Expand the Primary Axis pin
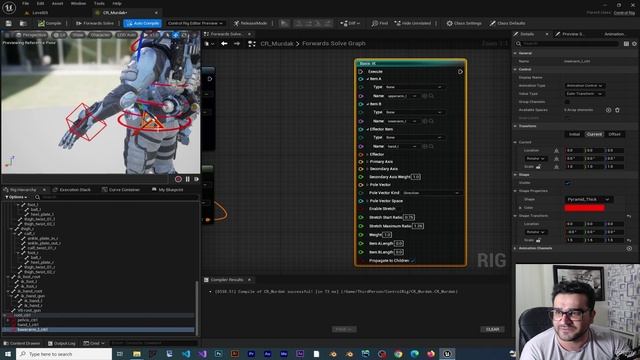The width and height of the screenshot is (640, 360). pyautogui.click(x=367, y=162)
